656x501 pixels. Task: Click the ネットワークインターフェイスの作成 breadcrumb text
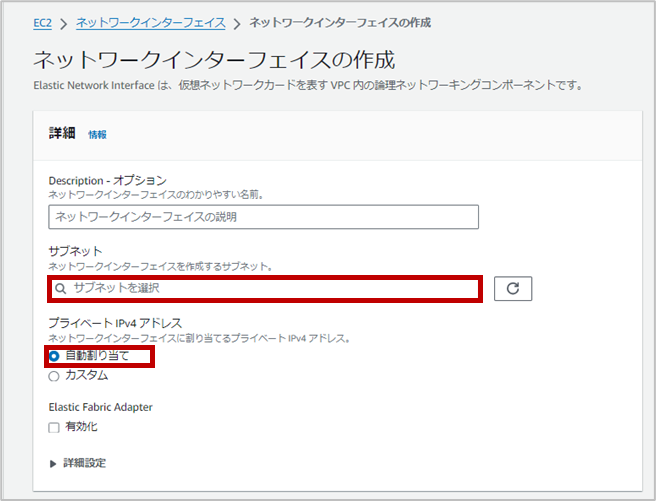340,23
